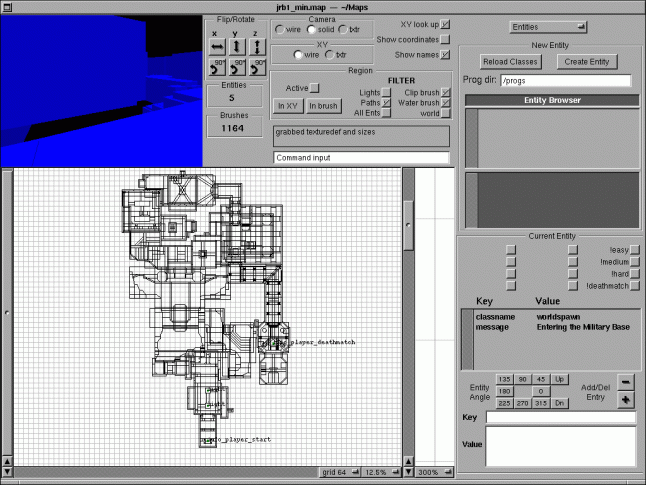646x485 pixels.
Task: Select the camera txtr radio button
Action: [342, 29]
